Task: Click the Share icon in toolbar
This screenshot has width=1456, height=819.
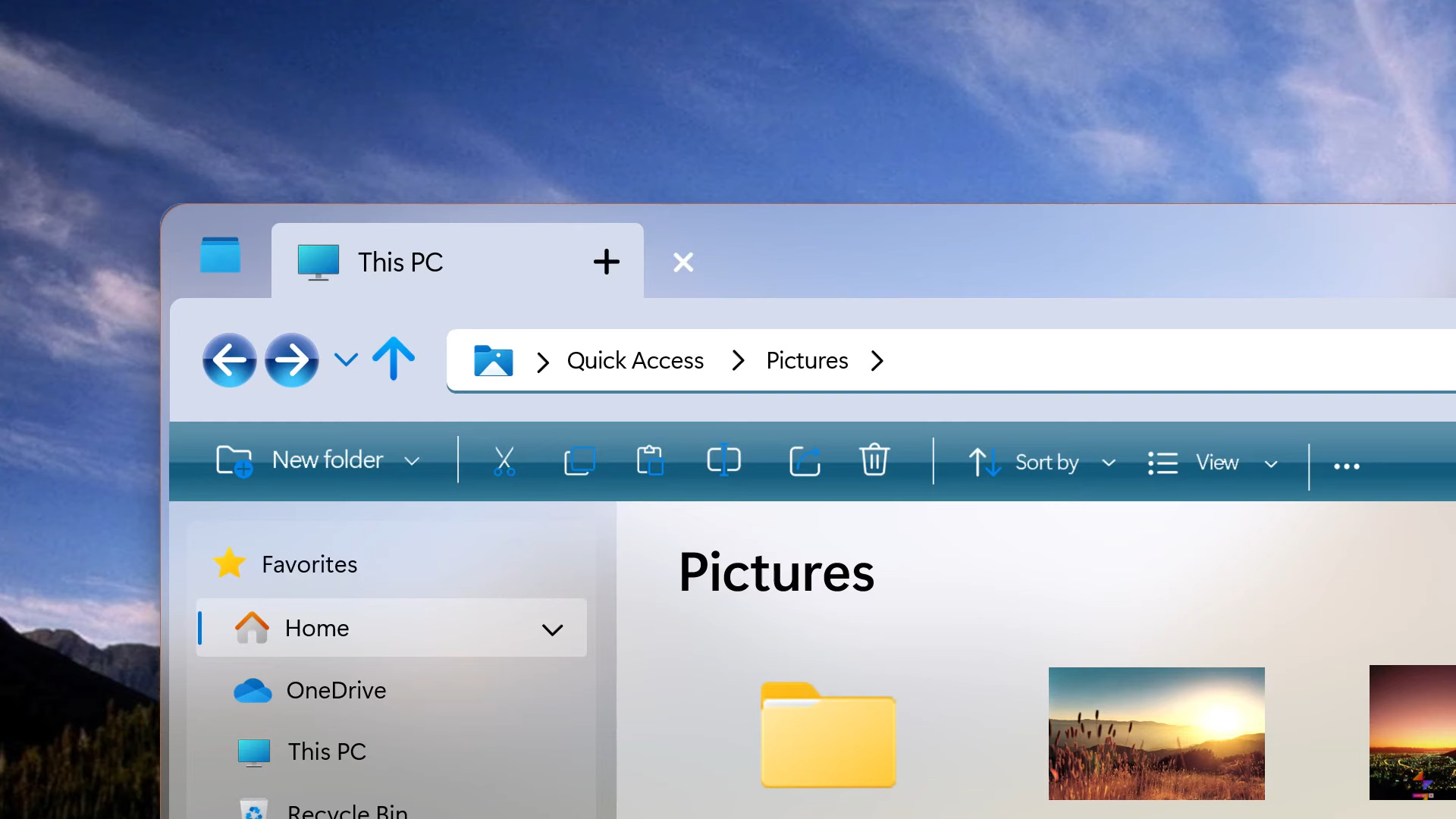Action: click(805, 461)
